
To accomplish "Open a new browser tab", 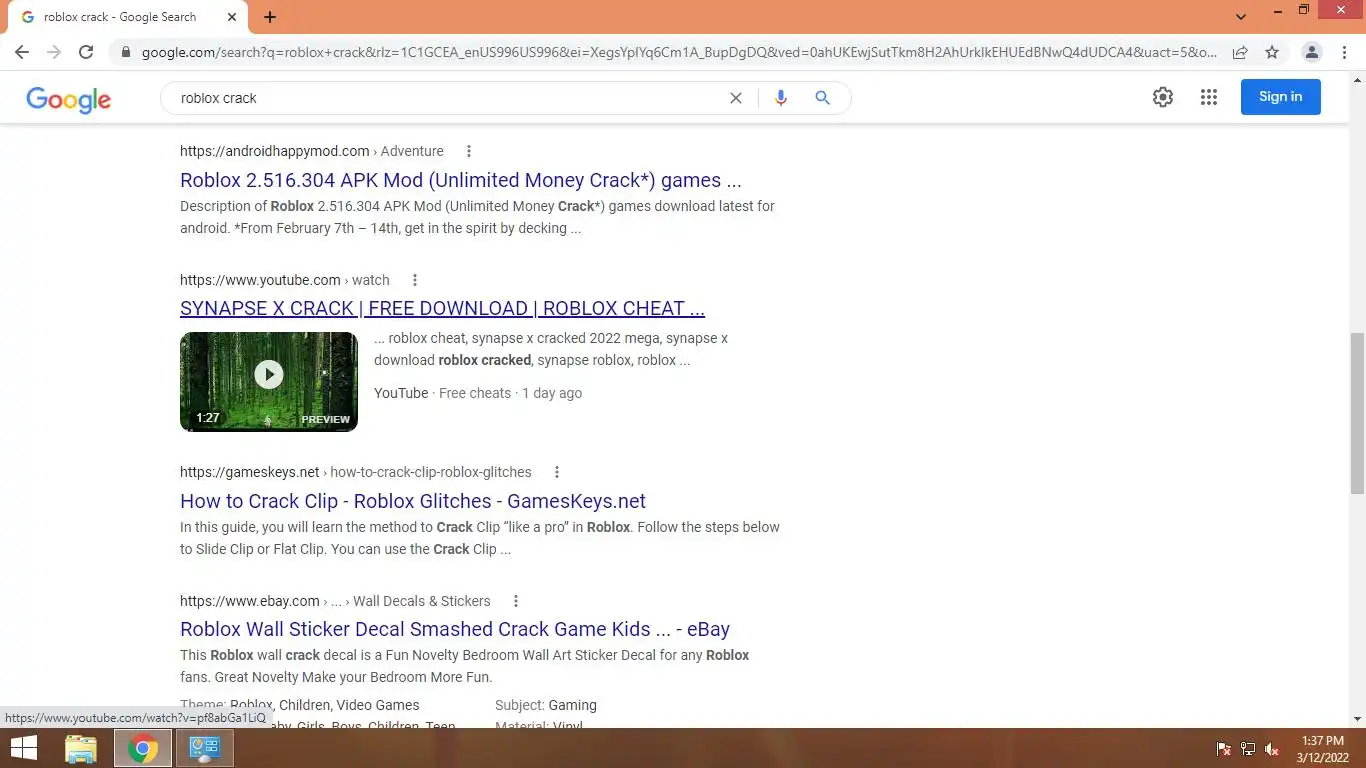I will (270, 17).
